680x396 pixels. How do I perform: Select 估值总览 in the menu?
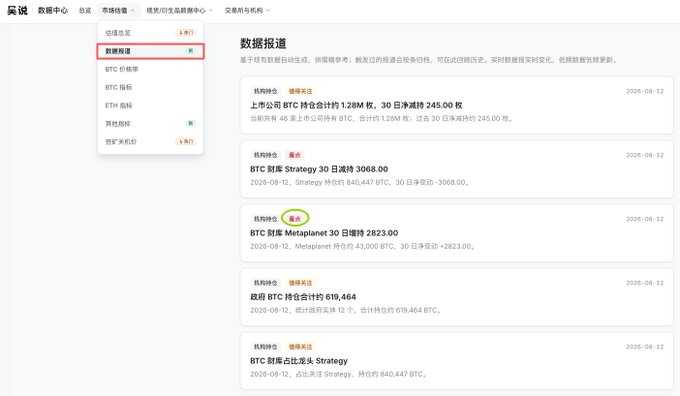[x=150, y=33]
